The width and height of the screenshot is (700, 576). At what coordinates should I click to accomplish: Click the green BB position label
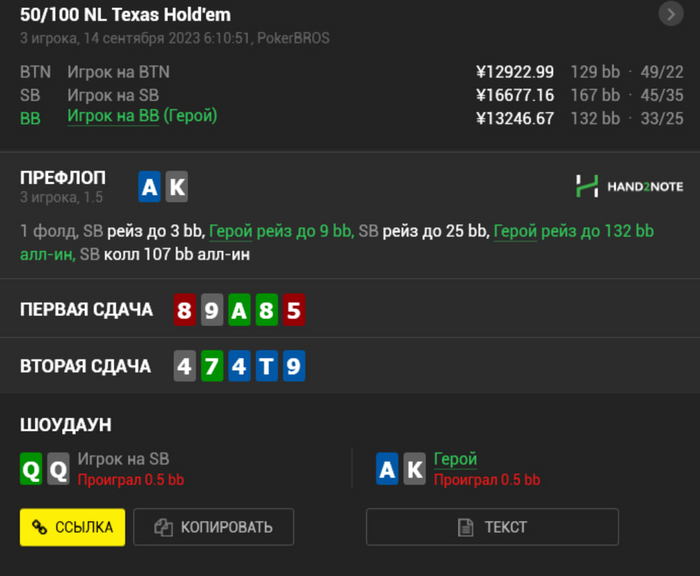pyautogui.click(x=30, y=118)
